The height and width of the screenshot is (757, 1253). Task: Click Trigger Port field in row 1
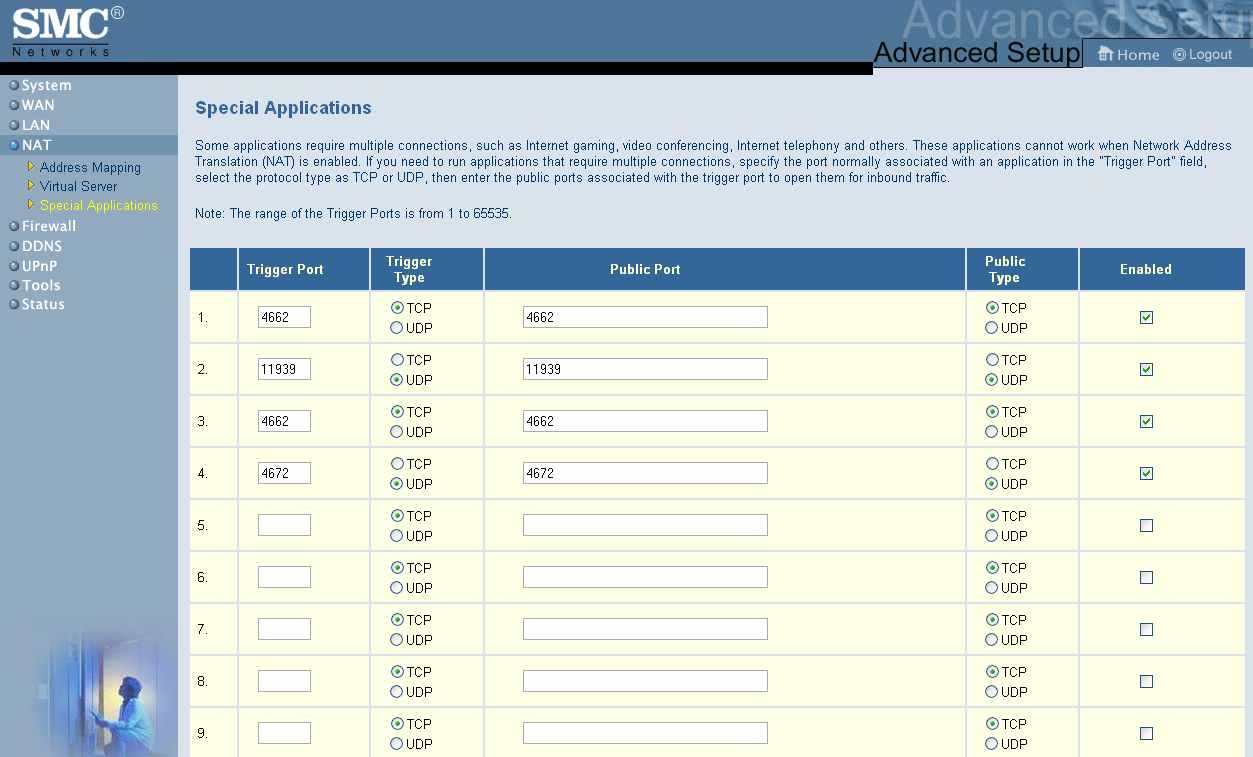click(284, 317)
